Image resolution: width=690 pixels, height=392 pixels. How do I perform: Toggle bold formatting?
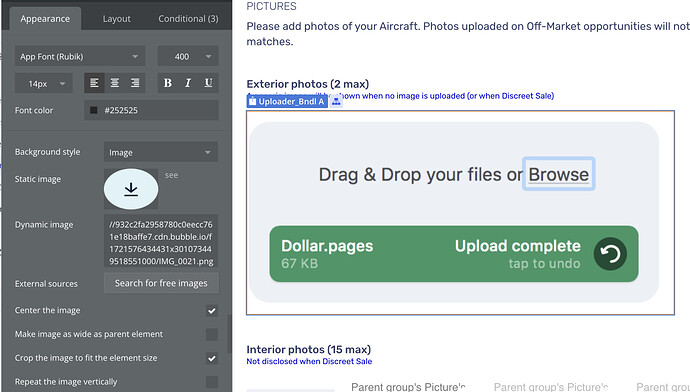(168, 83)
